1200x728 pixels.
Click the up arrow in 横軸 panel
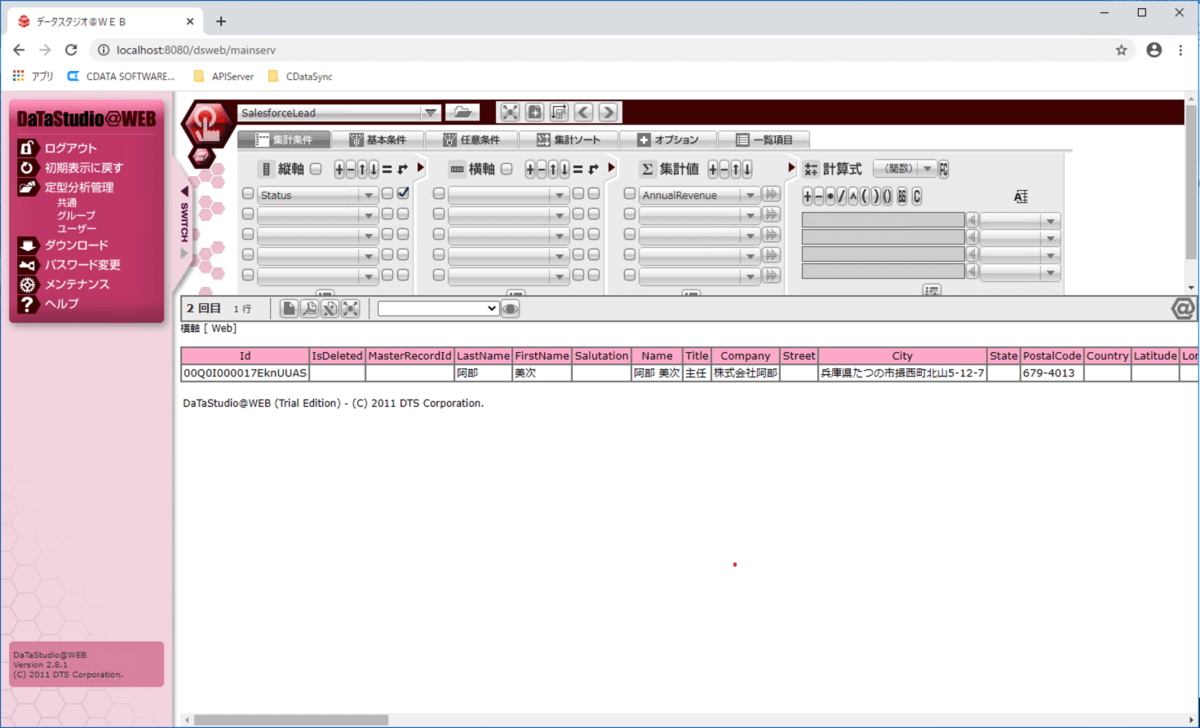(554, 169)
